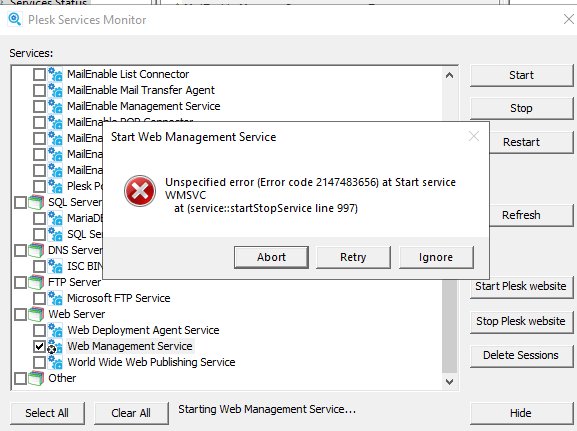Viewport: 577px width, 431px height.
Task: Toggle the Other group checkbox
Action: [x=21, y=378]
